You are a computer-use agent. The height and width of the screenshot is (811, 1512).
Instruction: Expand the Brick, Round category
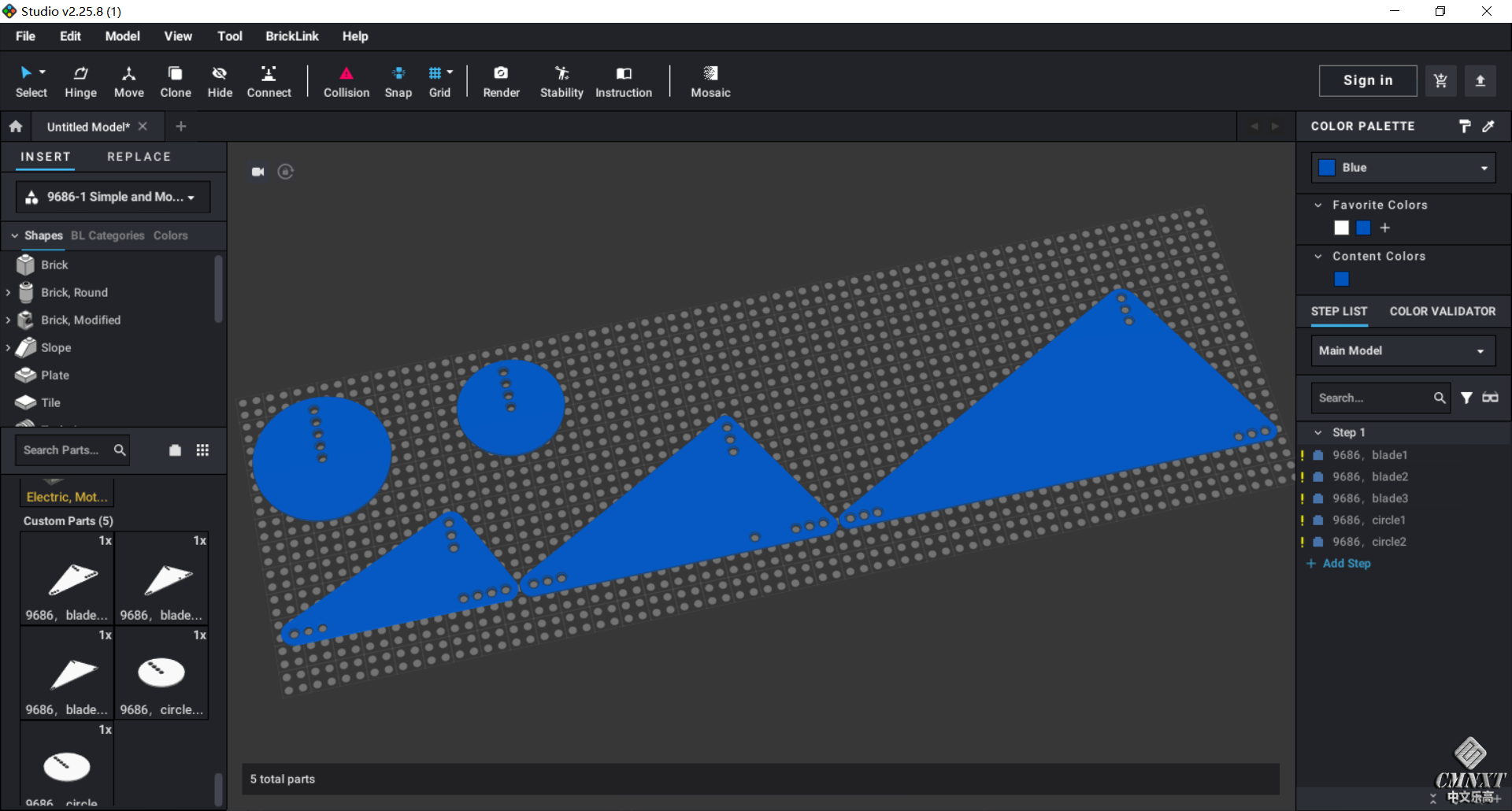tap(8, 292)
